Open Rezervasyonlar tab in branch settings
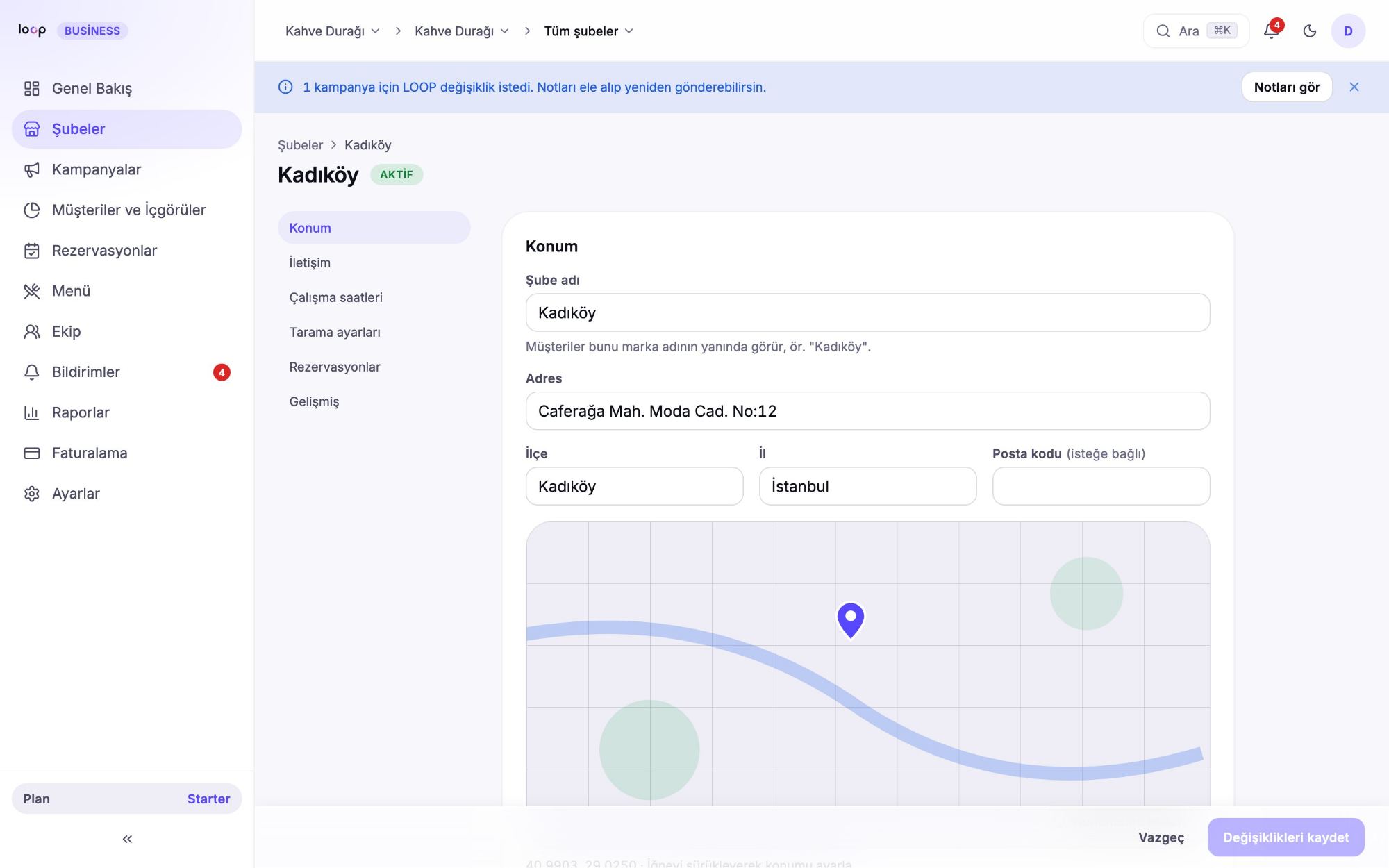 tap(374, 367)
